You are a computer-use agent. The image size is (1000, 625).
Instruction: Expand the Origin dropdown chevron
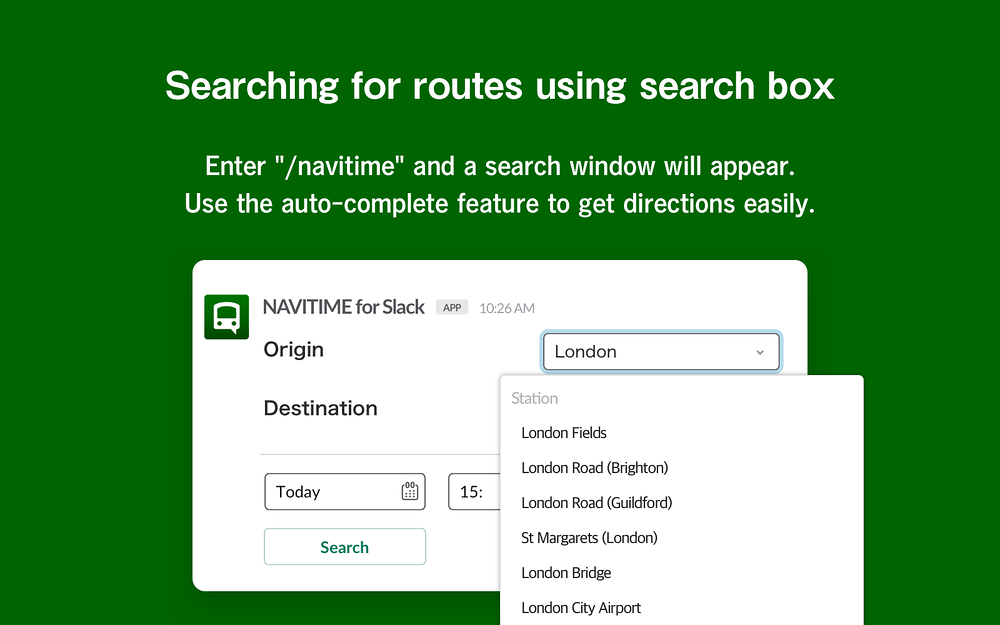click(x=760, y=352)
